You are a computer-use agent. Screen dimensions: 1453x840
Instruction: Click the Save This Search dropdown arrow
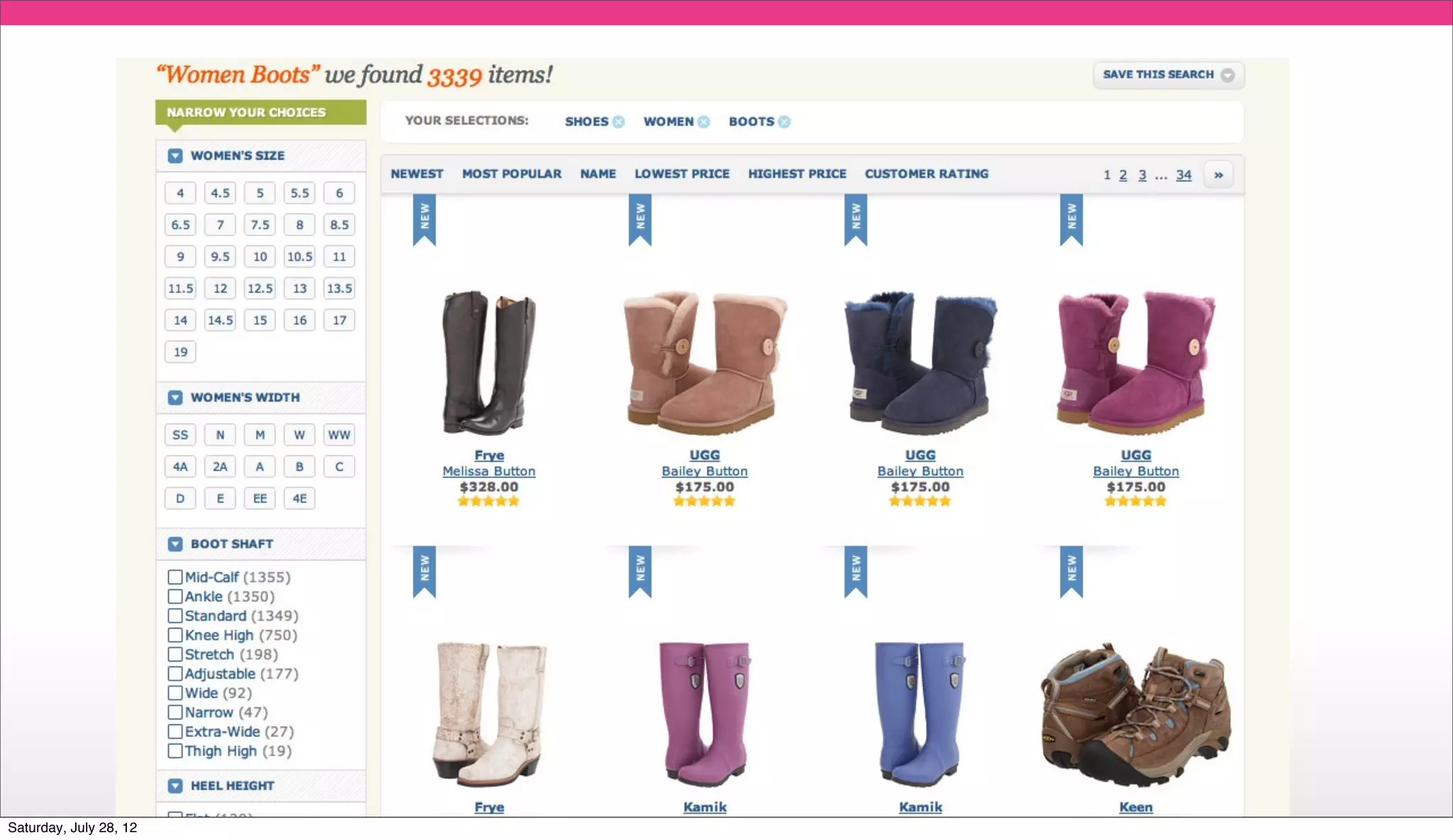1227,75
